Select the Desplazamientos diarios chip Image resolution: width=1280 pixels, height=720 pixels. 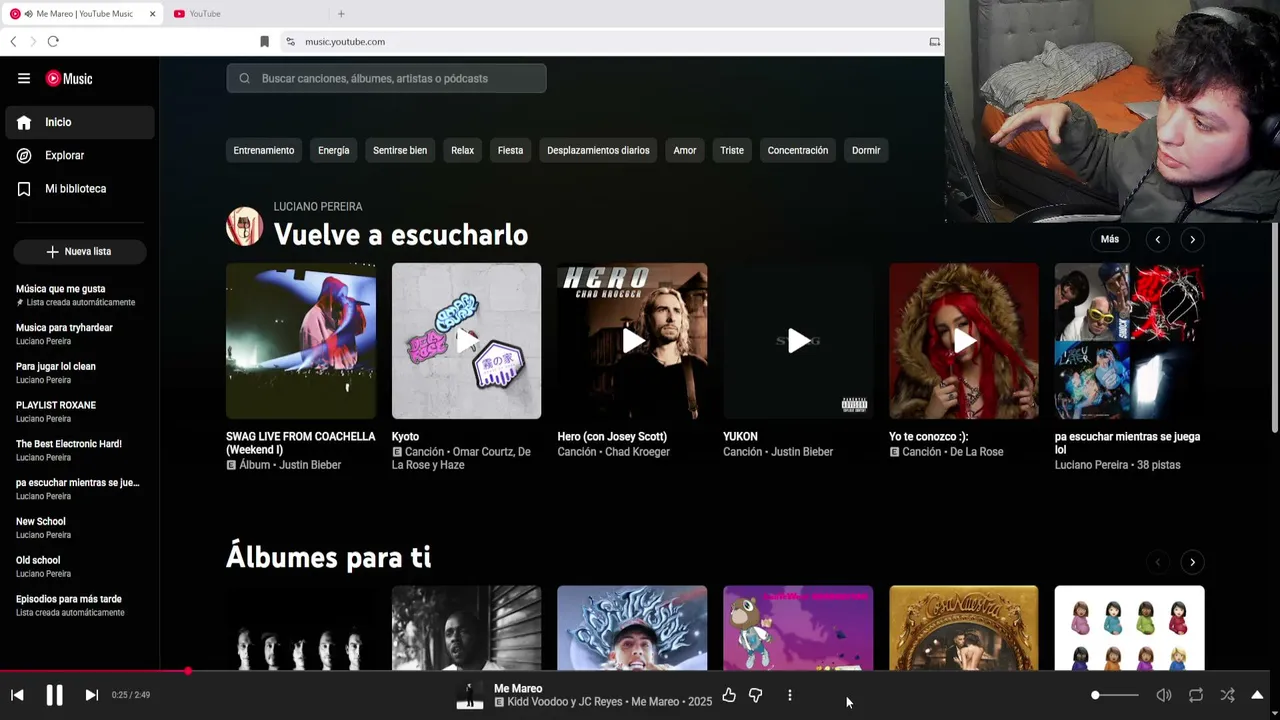pyautogui.click(x=598, y=150)
